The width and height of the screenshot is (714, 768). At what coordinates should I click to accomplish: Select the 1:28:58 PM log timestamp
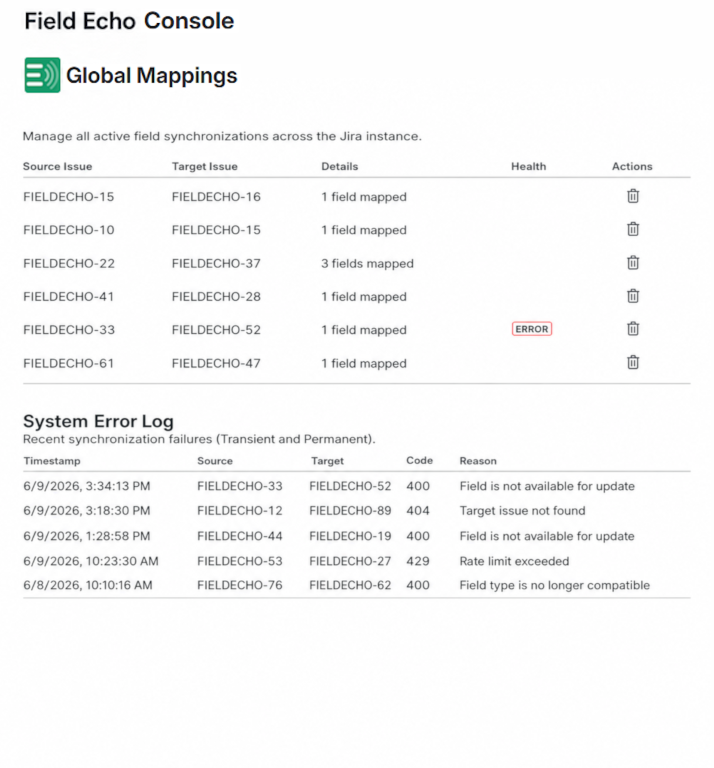pos(87,536)
